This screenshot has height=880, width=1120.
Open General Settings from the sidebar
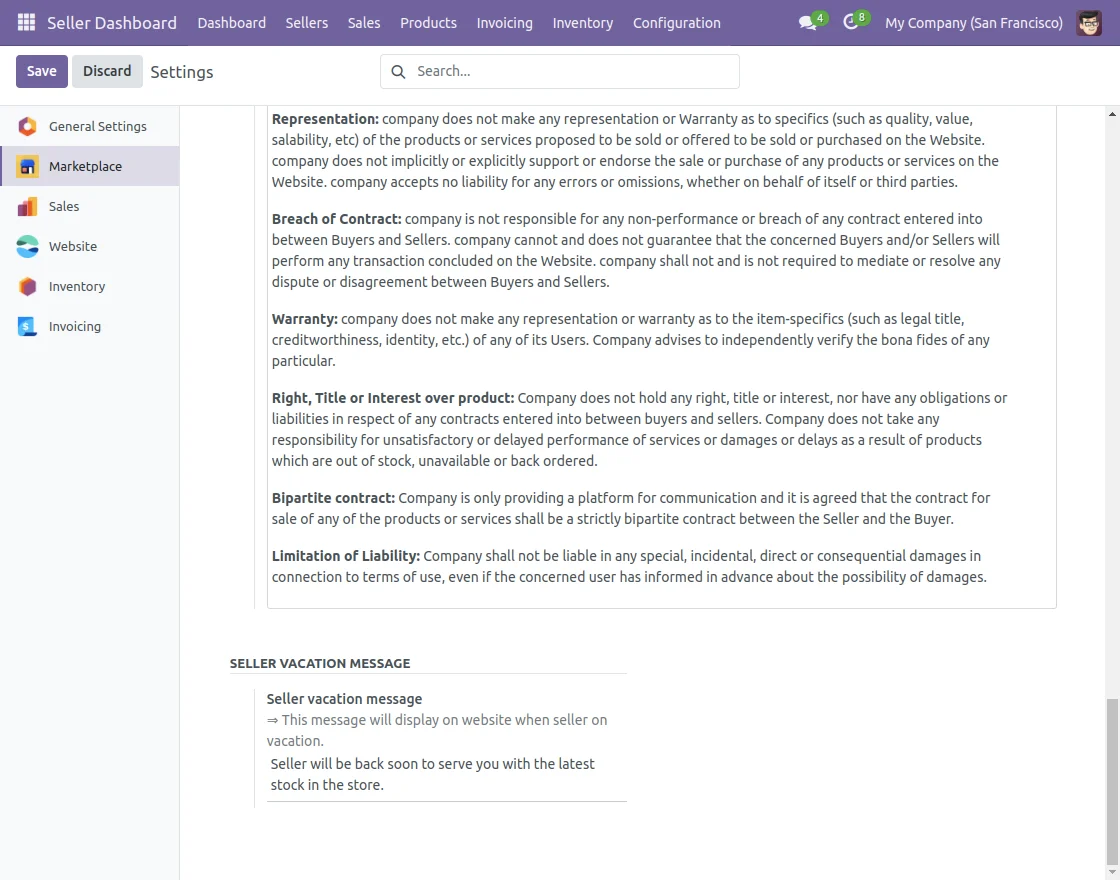click(x=27, y=126)
